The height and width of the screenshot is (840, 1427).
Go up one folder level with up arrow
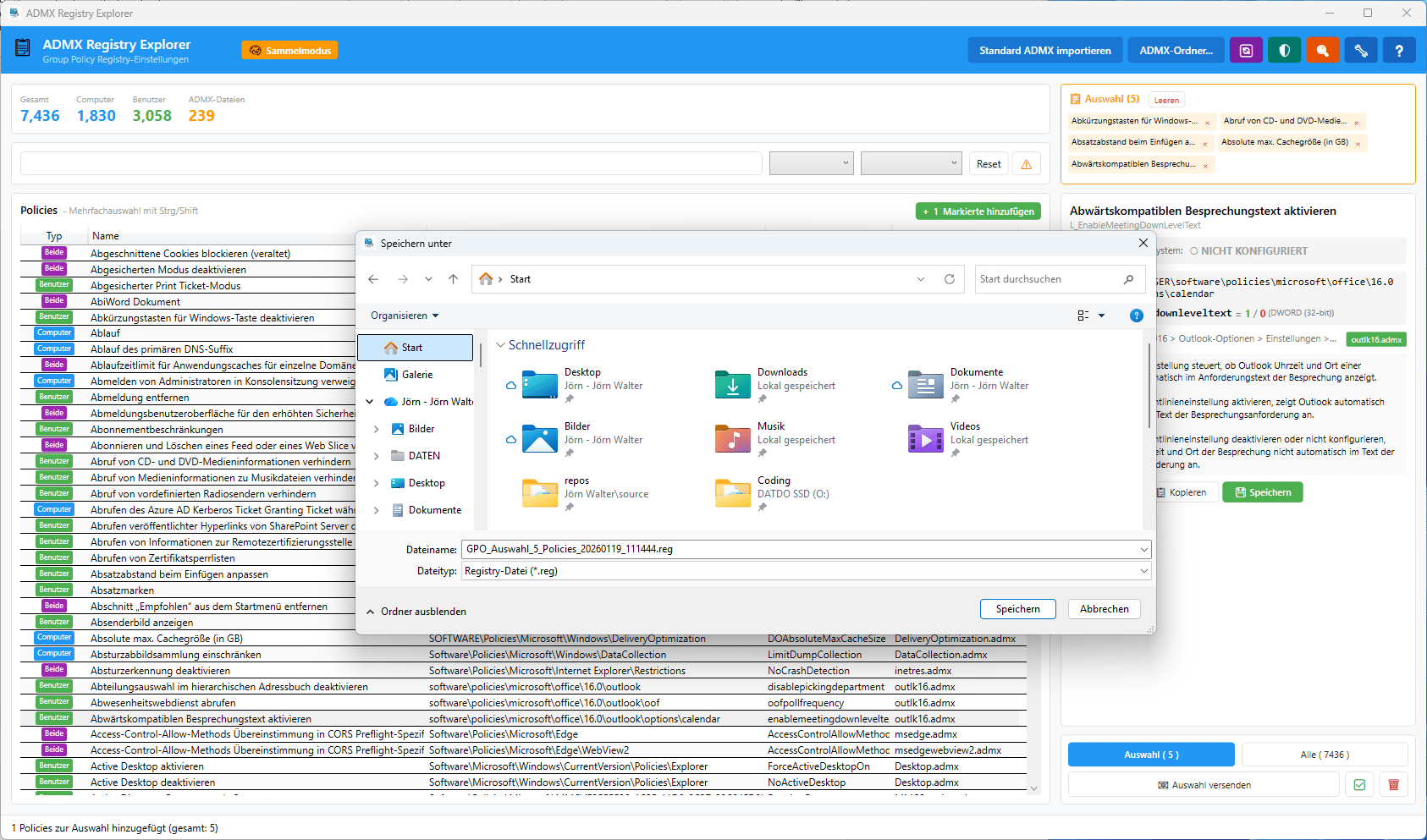[x=454, y=279]
